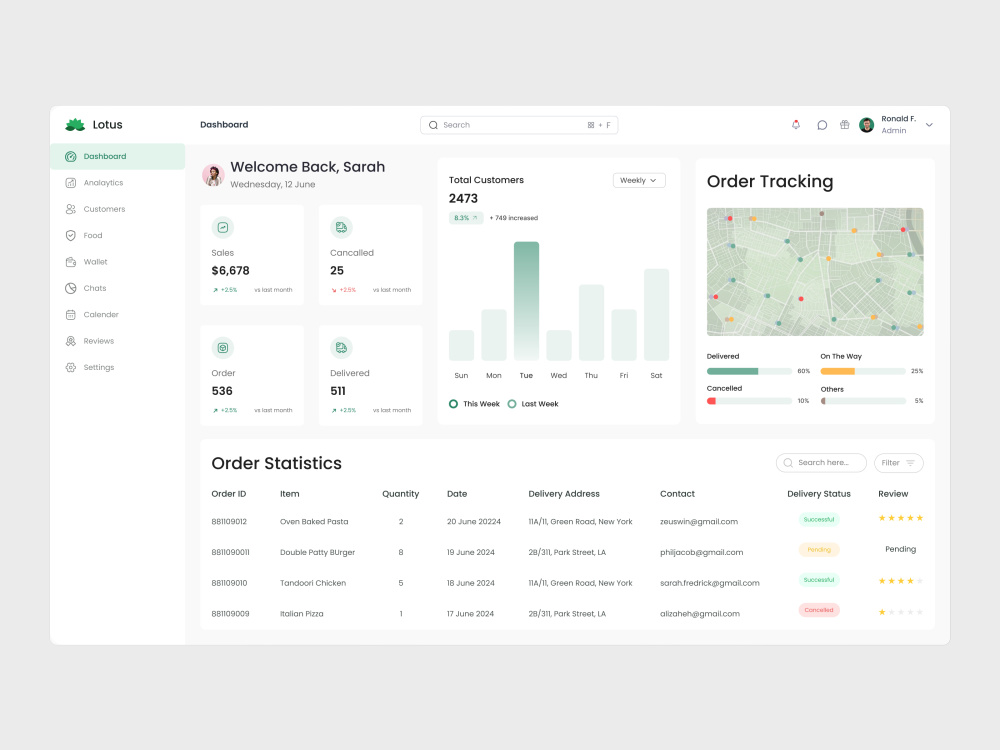Viewport: 1000px width, 750px height.
Task: Click the gift box icon
Action: [844, 125]
